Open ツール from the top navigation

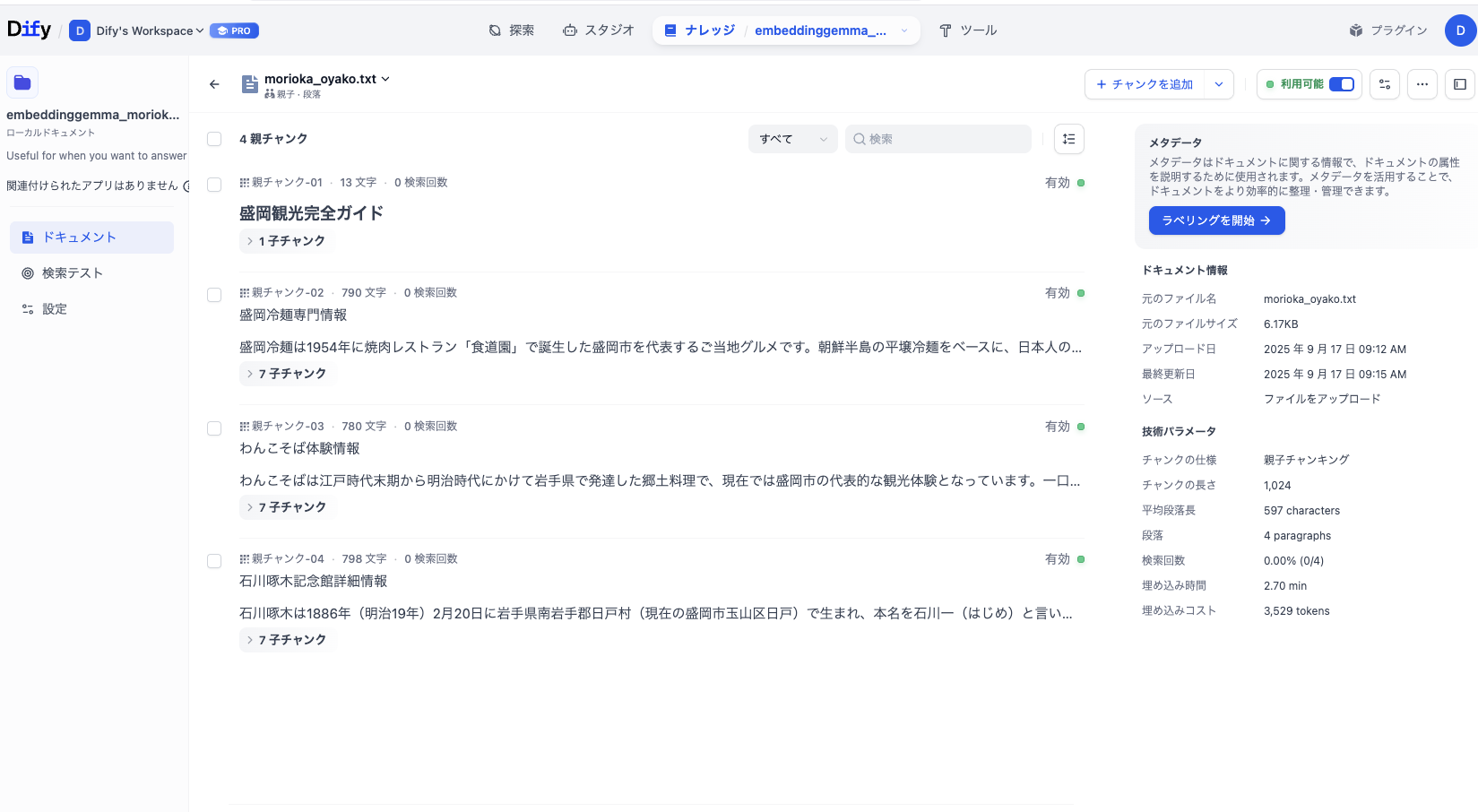pyautogui.click(x=968, y=30)
